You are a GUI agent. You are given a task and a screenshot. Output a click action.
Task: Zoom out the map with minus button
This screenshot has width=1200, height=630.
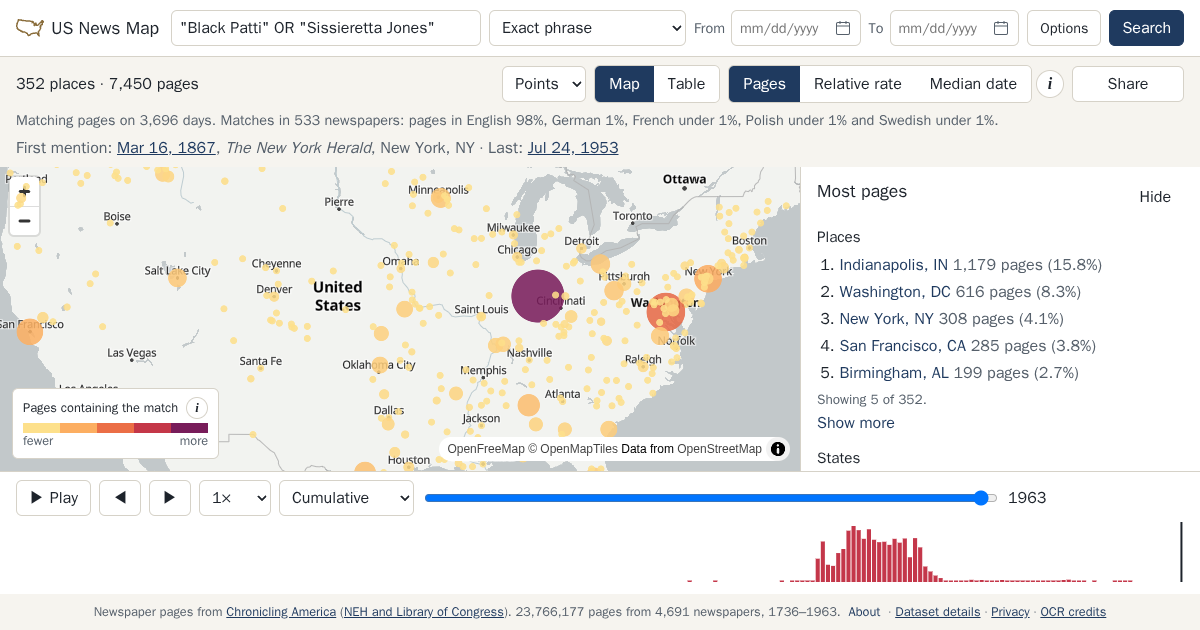25,221
